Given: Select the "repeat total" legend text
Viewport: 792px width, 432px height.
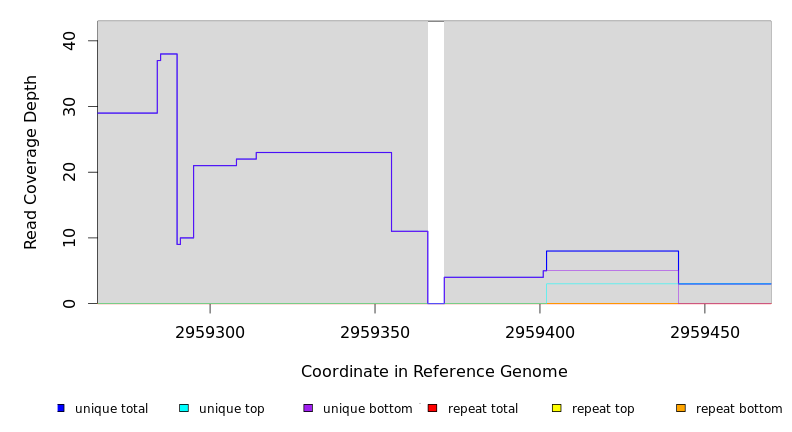Looking at the screenshot, I should point(483,409).
